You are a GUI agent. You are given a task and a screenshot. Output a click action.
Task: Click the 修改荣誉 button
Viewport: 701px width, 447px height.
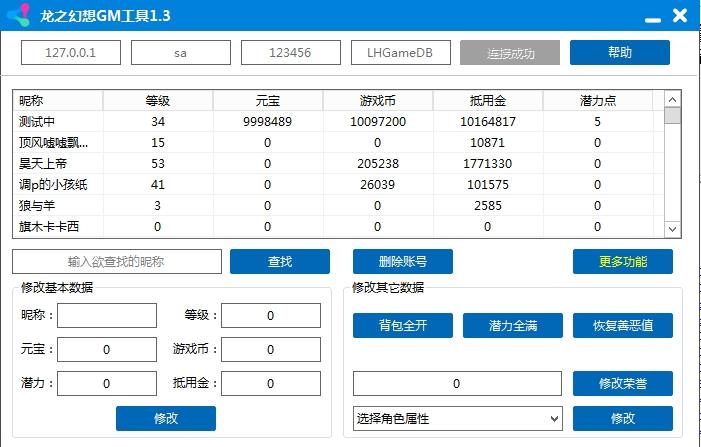point(622,384)
